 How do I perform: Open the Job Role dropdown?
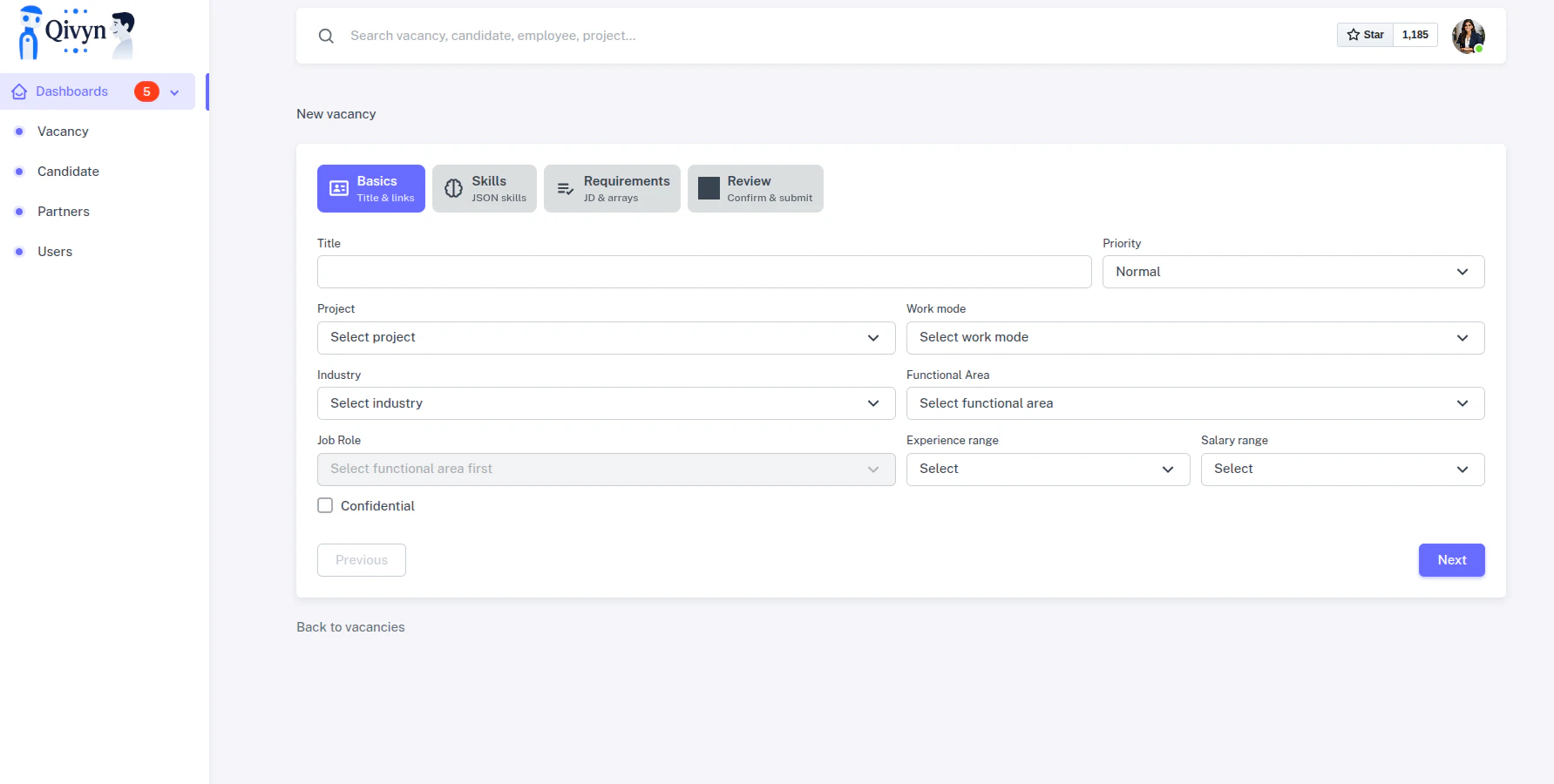click(x=607, y=470)
